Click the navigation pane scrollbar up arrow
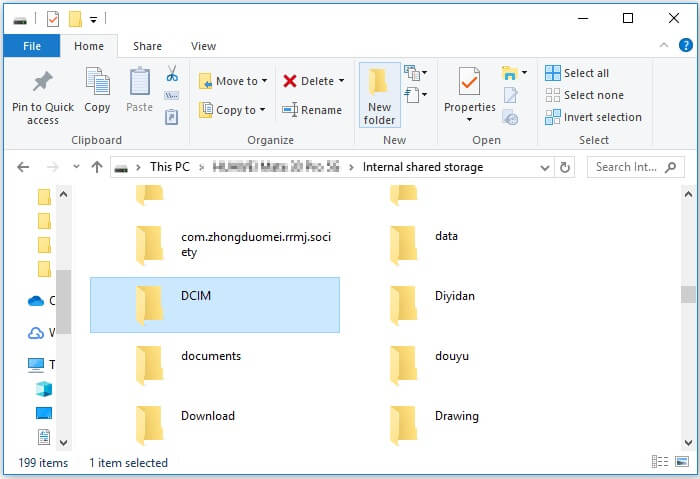 click(63, 194)
